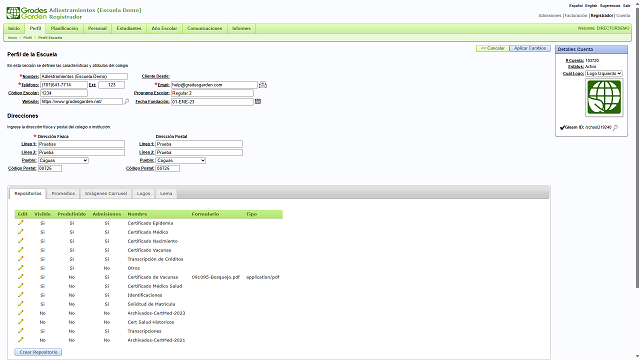Open the Comunicaciones menu
The height and width of the screenshot is (360, 640).
pyautogui.click(x=204, y=28)
